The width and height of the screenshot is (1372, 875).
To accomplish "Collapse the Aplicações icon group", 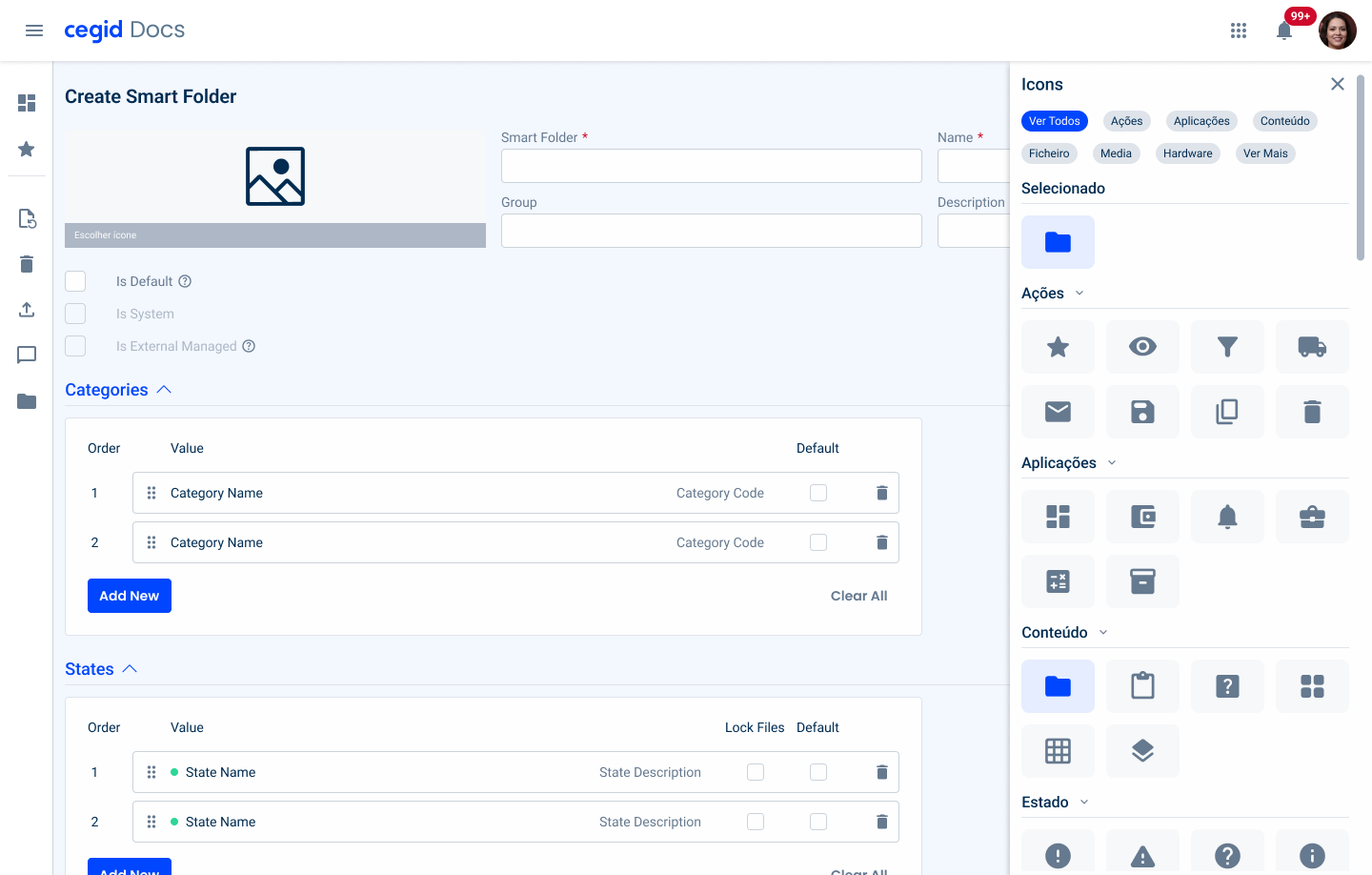I will [x=1112, y=463].
